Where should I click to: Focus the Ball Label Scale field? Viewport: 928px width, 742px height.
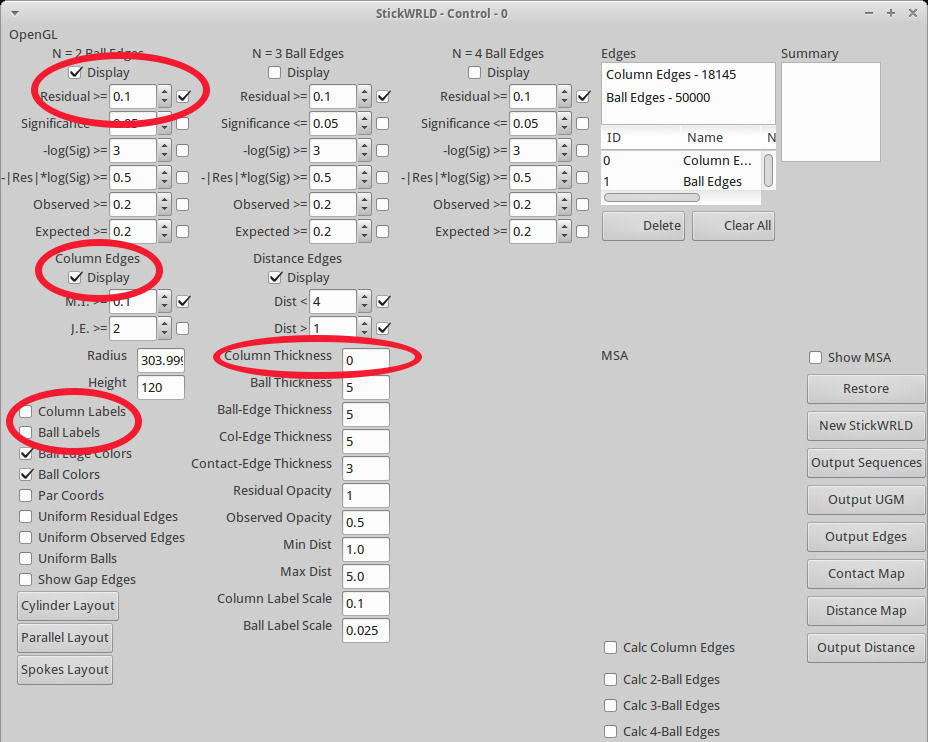coord(366,631)
